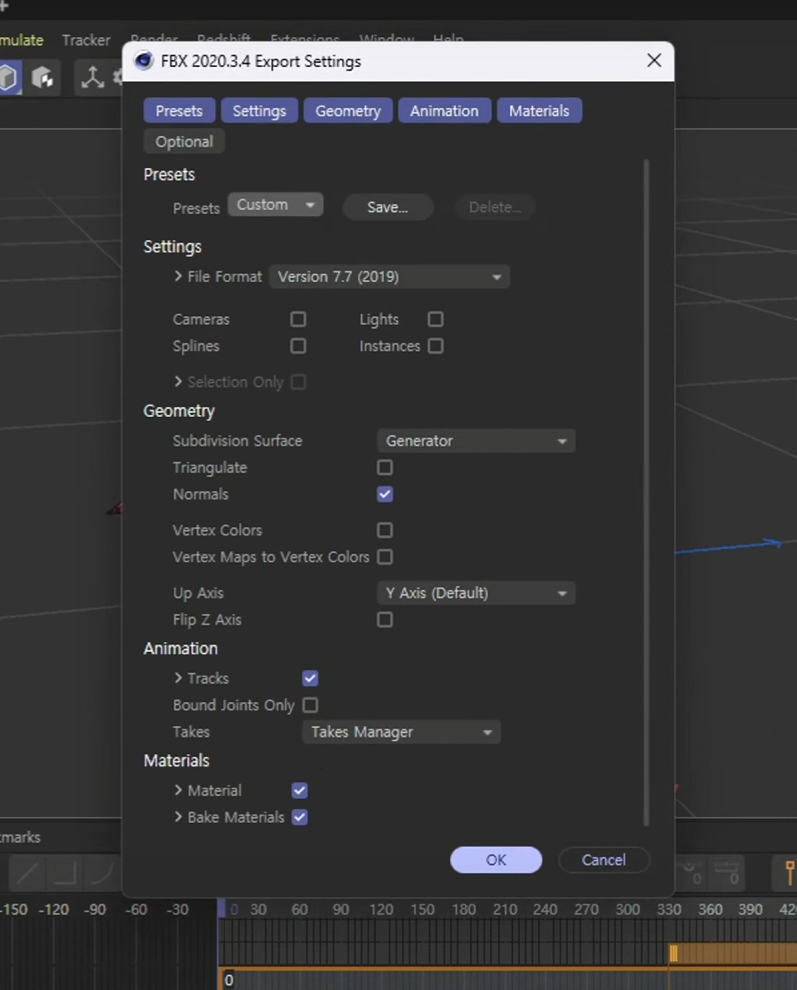Switch to the Presets tab
This screenshot has width=797, height=990.
pos(179,111)
